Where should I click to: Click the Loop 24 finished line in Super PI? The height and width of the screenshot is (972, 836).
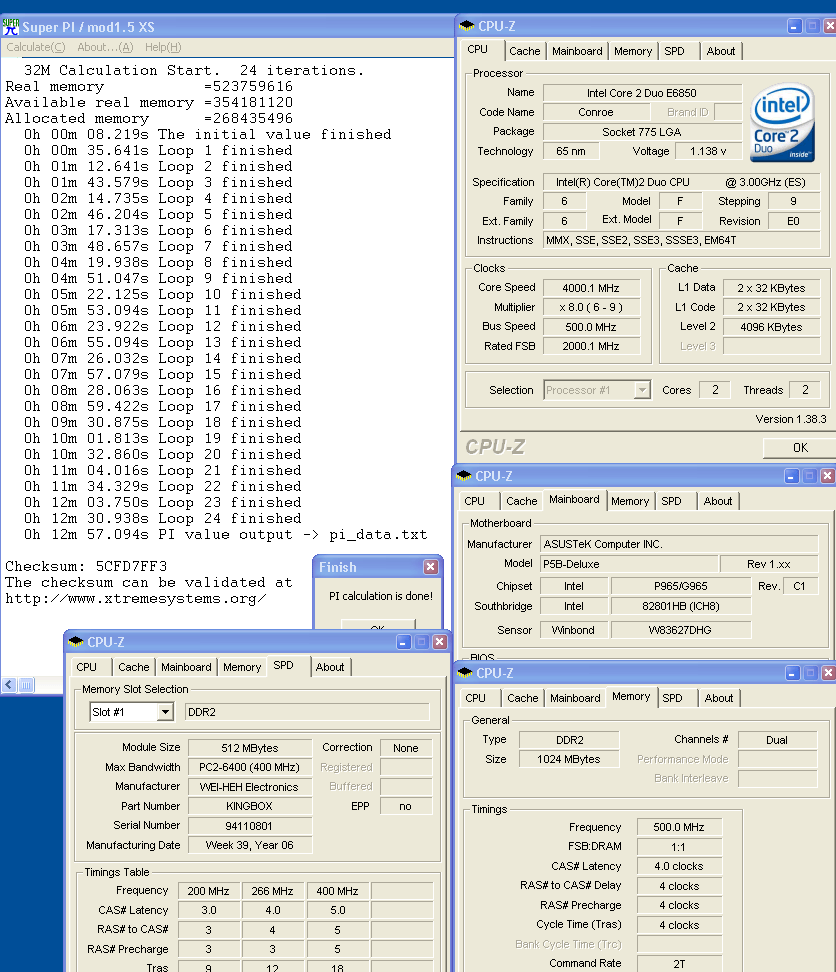(x=162, y=519)
